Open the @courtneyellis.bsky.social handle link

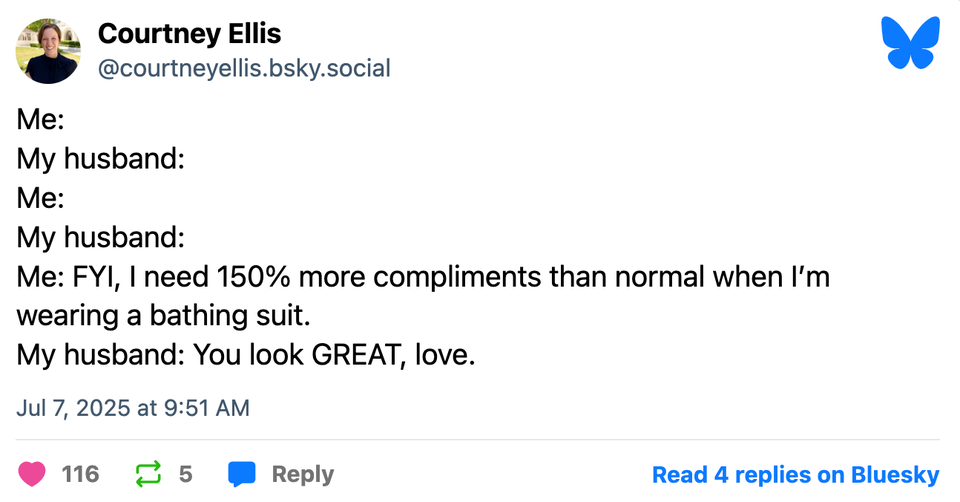pyautogui.click(x=243, y=68)
